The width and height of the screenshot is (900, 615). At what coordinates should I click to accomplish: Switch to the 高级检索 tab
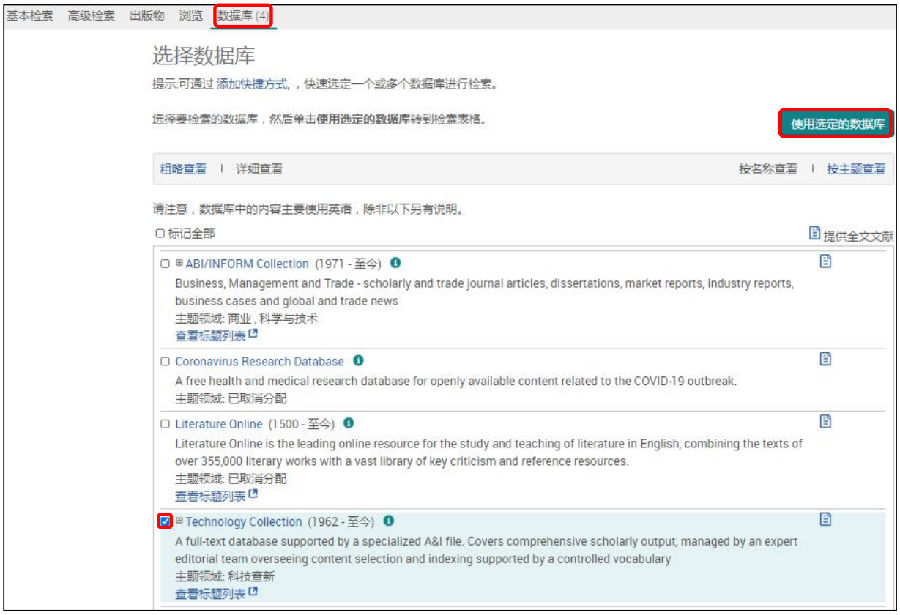point(91,16)
